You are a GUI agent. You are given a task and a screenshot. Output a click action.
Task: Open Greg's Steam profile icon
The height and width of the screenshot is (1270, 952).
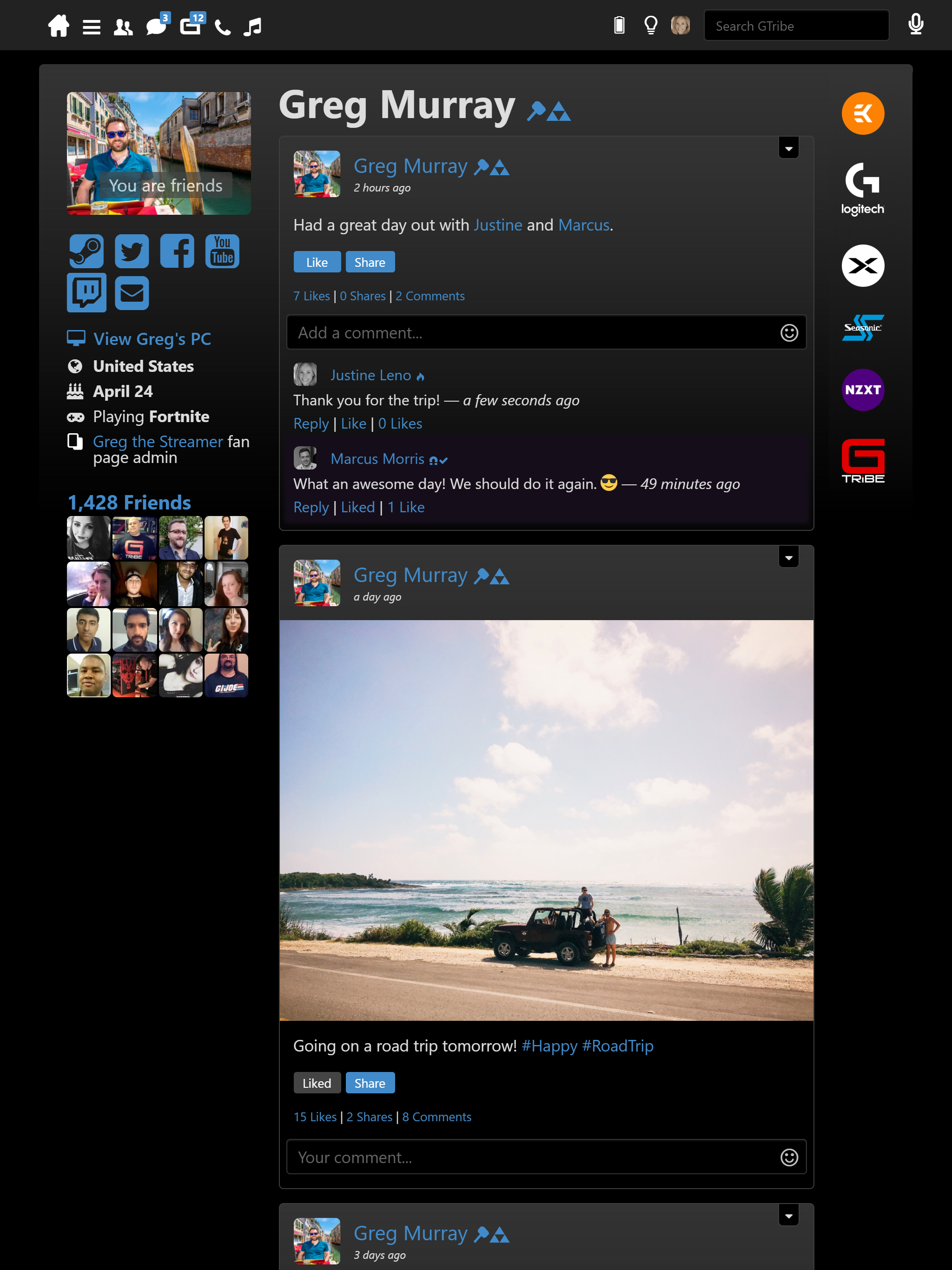pos(86,251)
